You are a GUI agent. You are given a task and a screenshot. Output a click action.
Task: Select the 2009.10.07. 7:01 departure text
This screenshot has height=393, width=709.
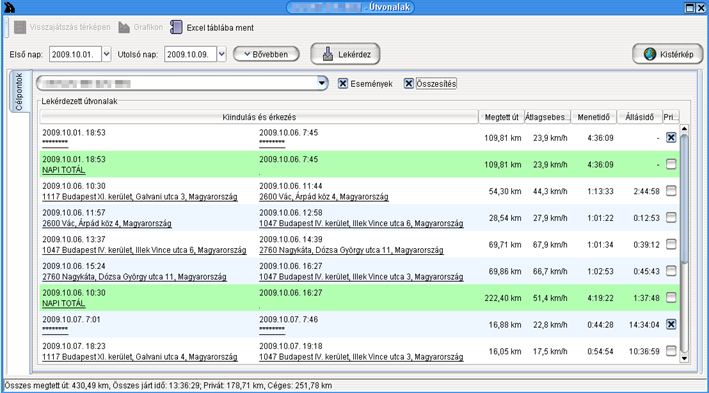pos(71,319)
